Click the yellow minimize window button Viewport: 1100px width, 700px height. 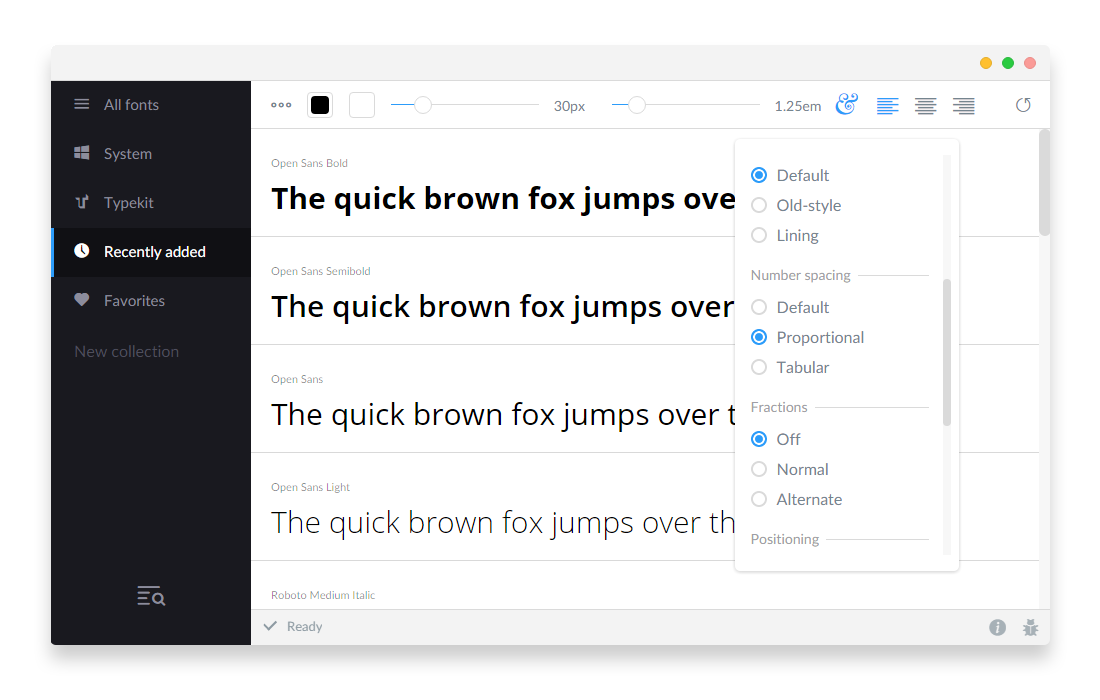click(x=986, y=63)
